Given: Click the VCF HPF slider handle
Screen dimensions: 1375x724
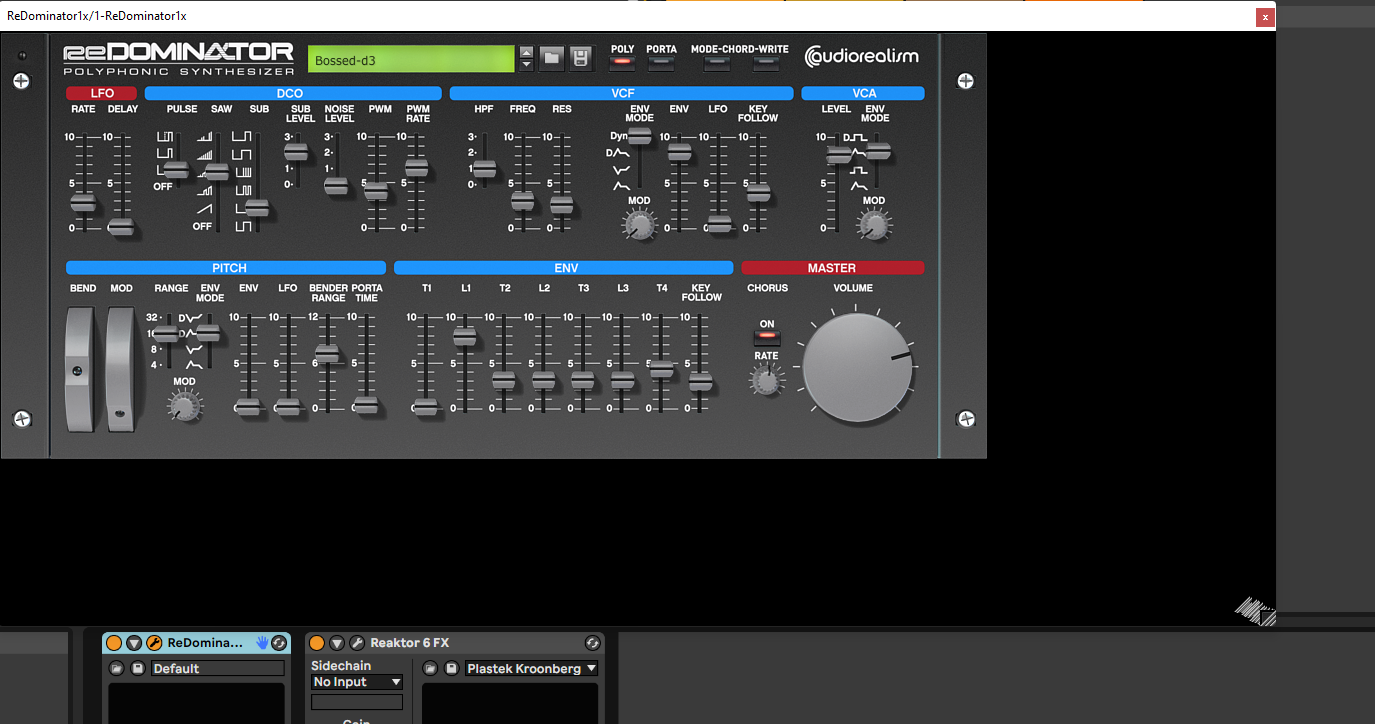Looking at the screenshot, I should 485,169.
